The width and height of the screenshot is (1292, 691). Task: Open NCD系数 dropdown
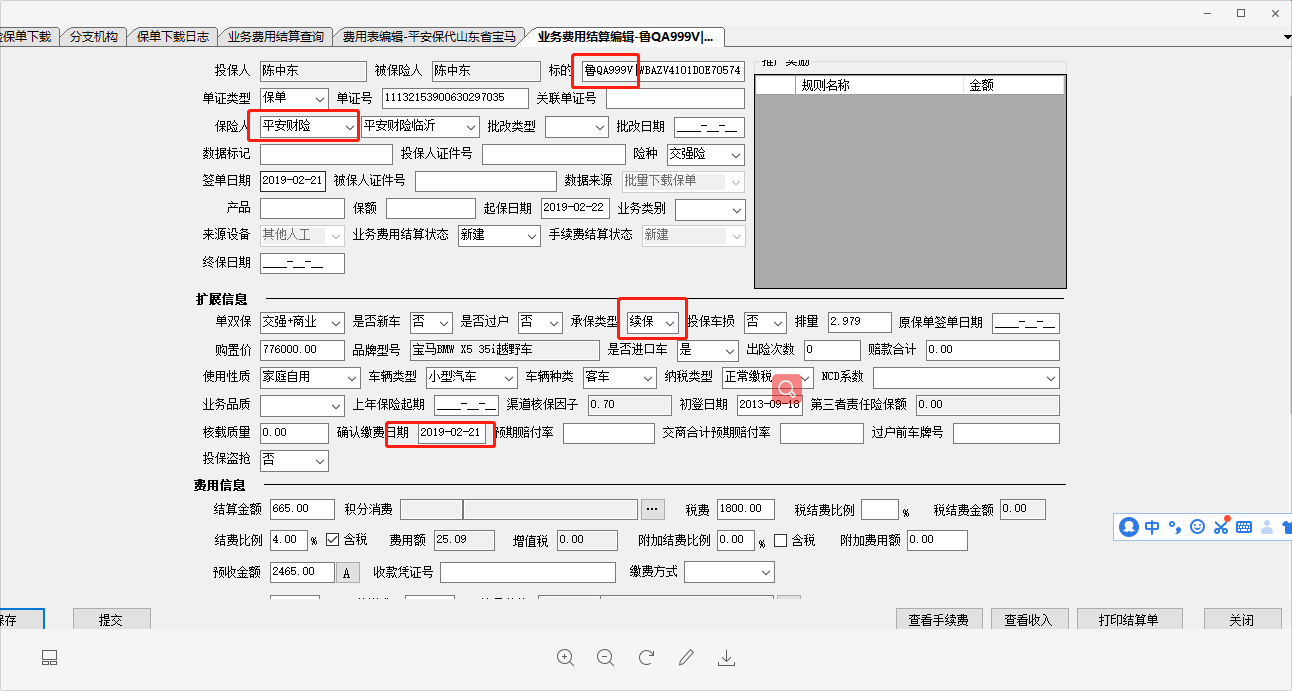click(x=966, y=378)
